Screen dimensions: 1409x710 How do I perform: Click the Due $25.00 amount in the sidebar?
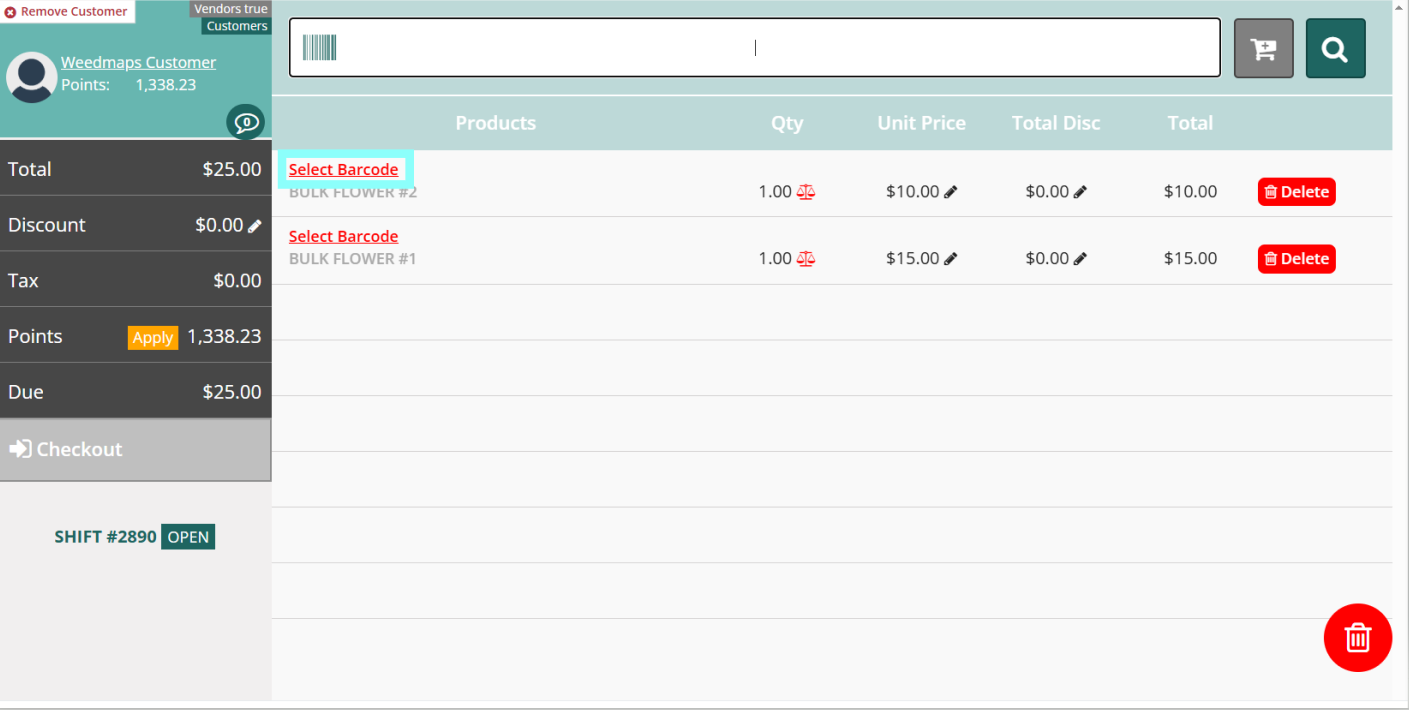(x=232, y=392)
